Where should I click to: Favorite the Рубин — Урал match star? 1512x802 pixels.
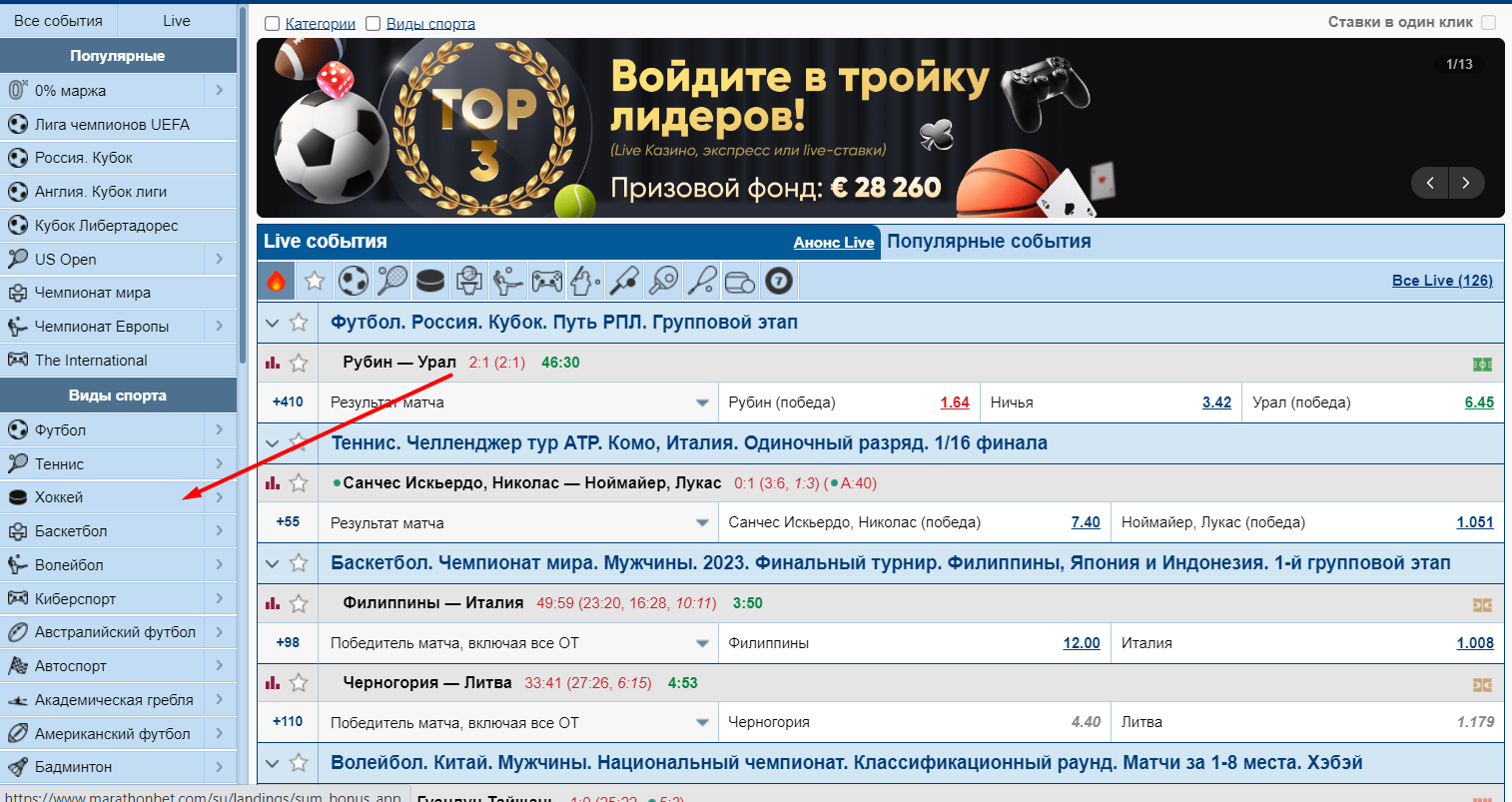(x=299, y=363)
